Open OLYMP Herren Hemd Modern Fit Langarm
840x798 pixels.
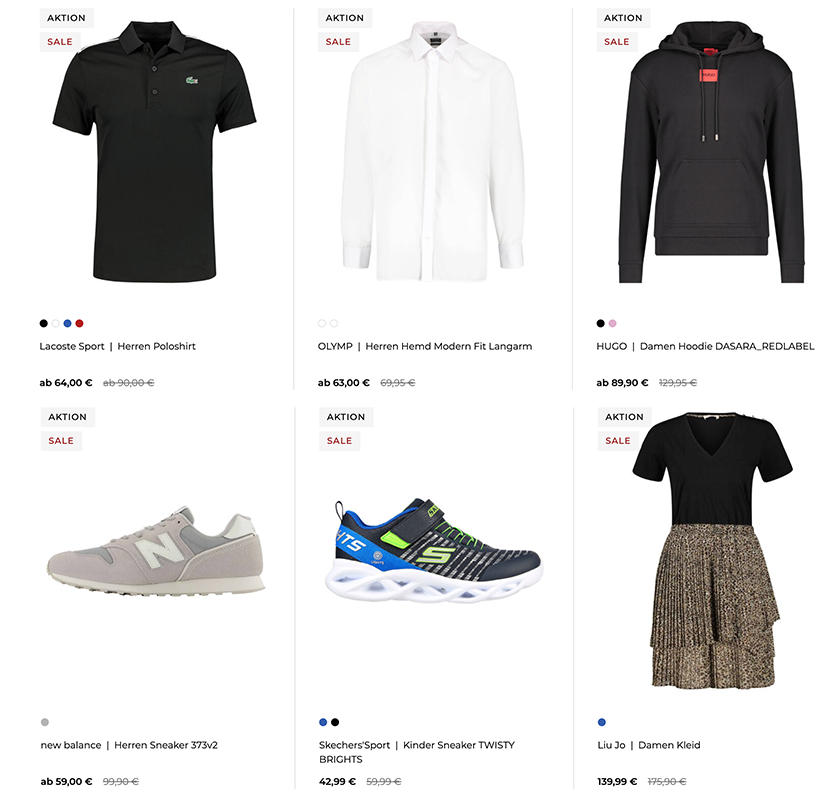tap(425, 347)
